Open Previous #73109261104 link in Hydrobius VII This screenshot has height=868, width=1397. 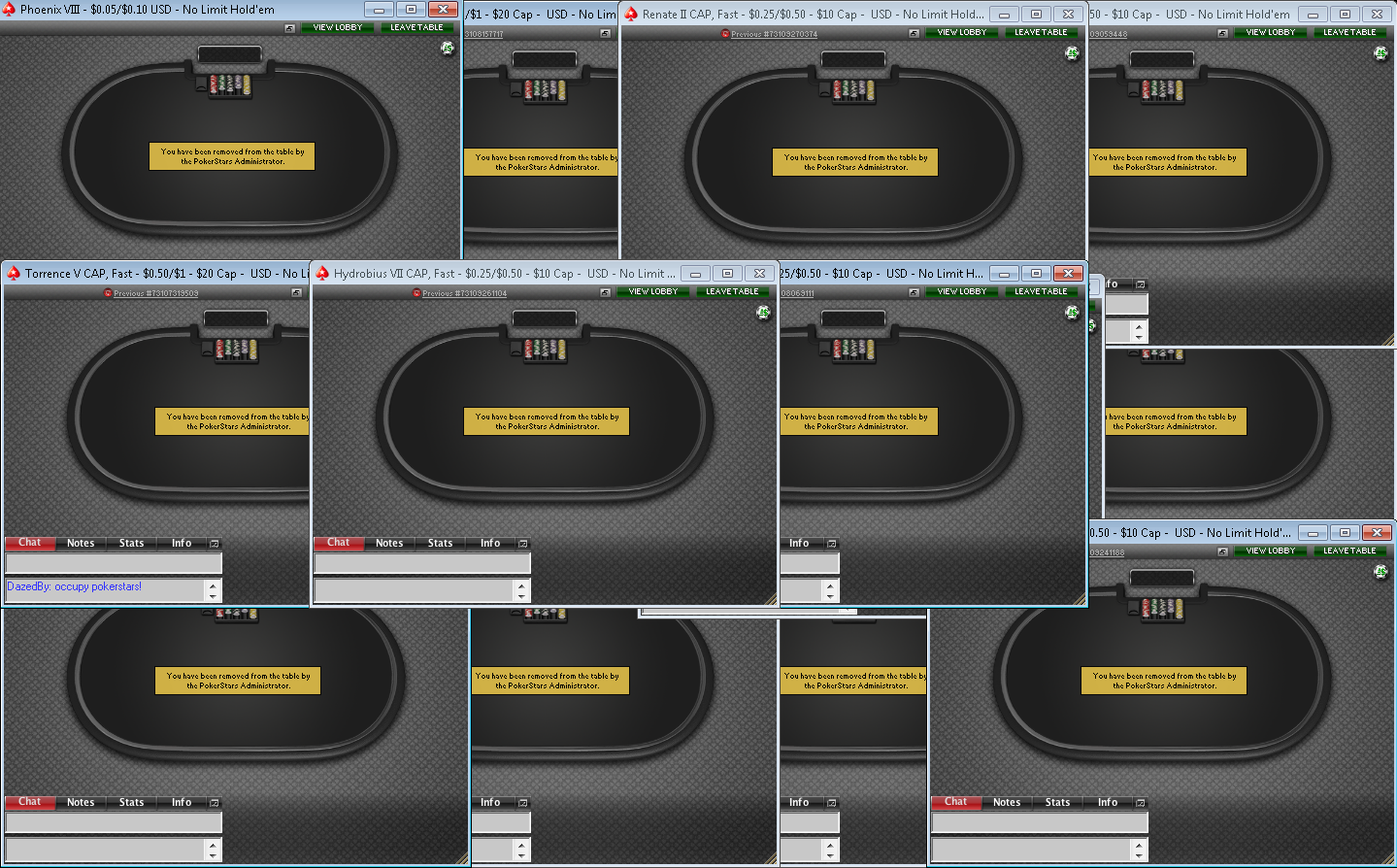click(x=464, y=293)
